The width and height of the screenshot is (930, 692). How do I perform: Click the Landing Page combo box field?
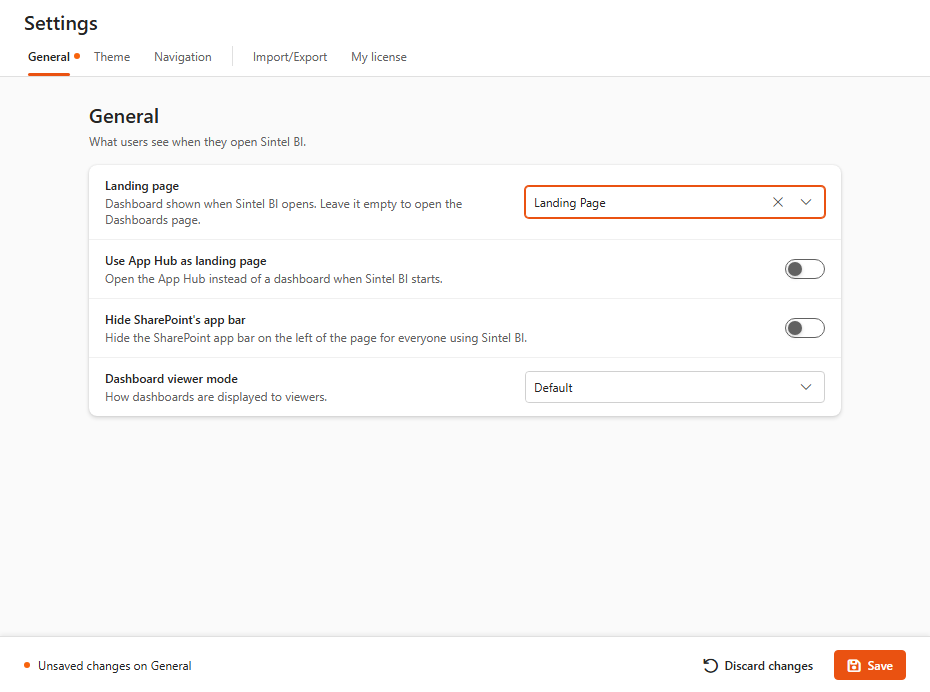[x=674, y=202]
